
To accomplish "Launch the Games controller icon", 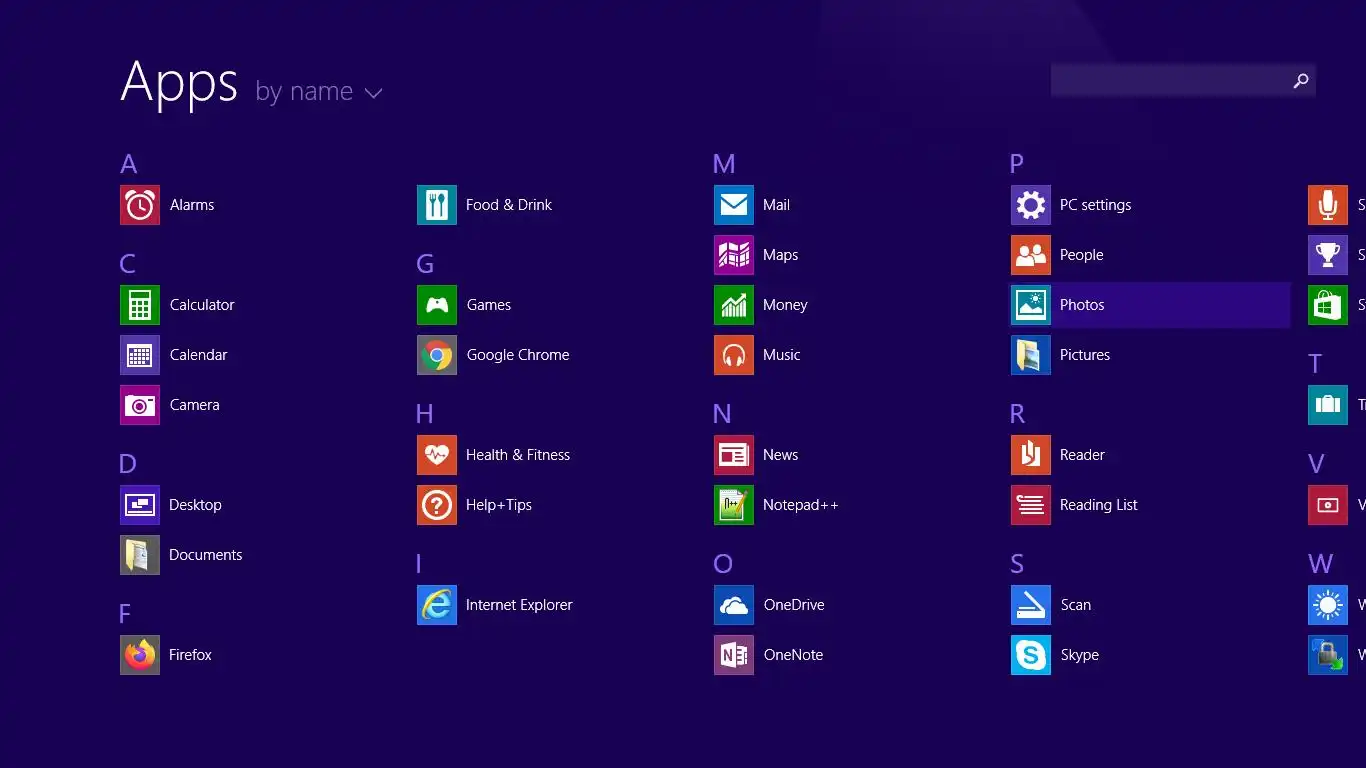I will coord(437,305).
